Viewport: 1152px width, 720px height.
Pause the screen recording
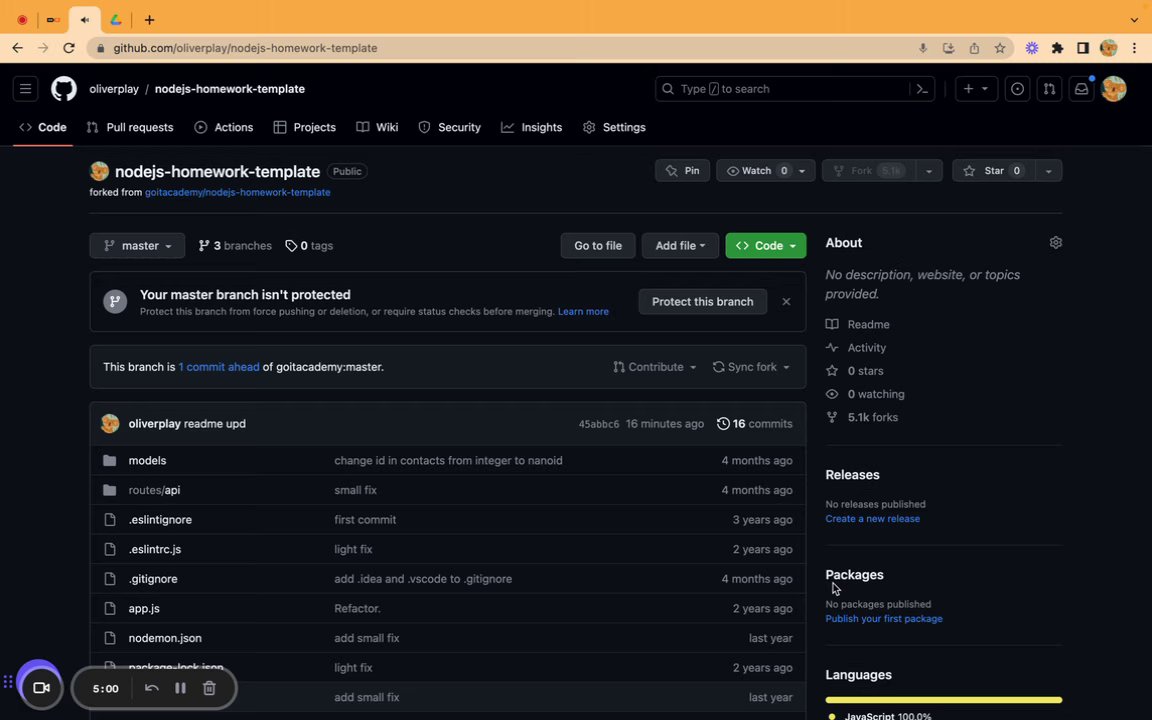[x=180, y=688]
